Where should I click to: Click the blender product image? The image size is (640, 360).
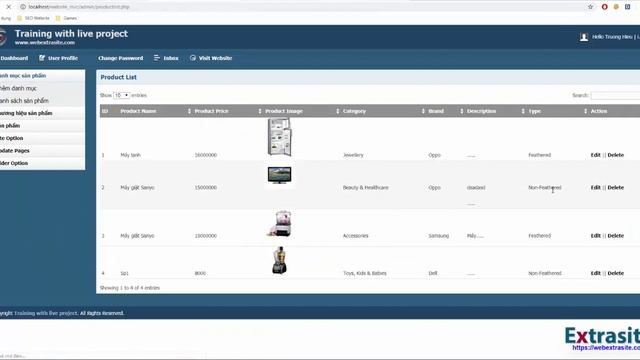pos(280,260)
